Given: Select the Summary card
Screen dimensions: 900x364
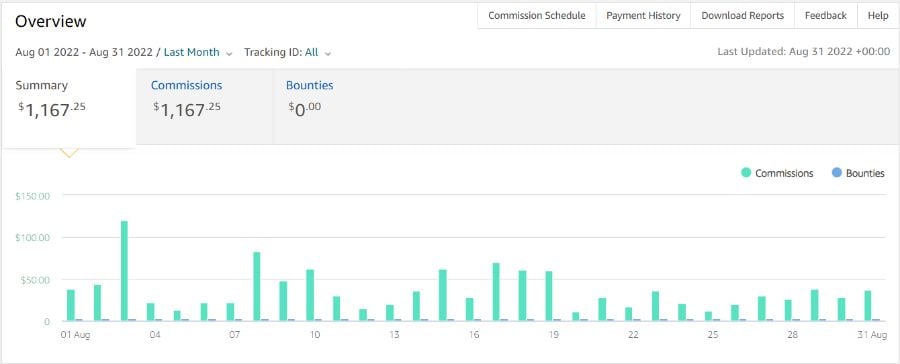Looking at the screenshot, I should (69, 107).
